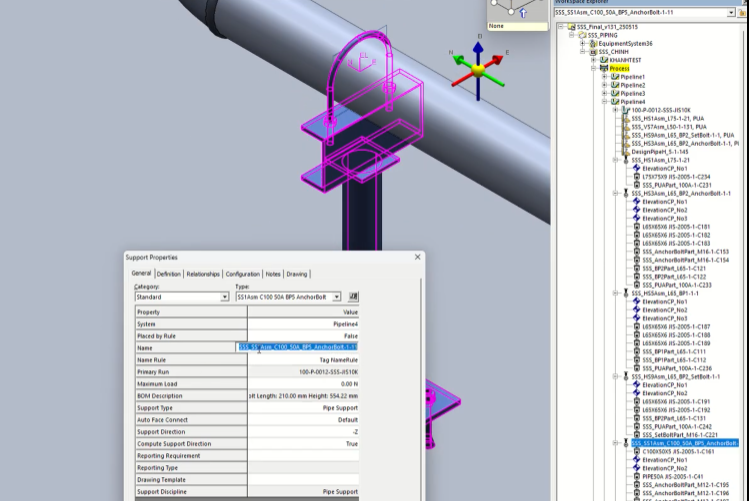Click the SSS_PIPING folder icon
Viewport: 749px width, 501px height.
click(582, 35)
